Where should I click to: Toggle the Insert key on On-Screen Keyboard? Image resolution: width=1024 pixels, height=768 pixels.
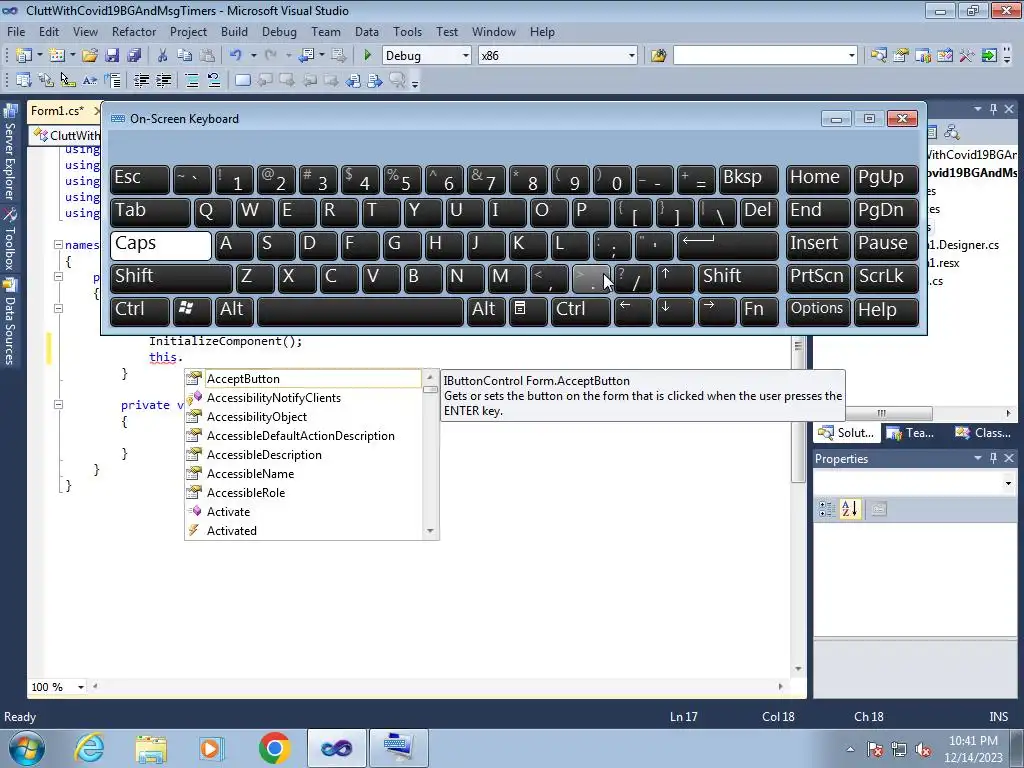click(818, 246)
